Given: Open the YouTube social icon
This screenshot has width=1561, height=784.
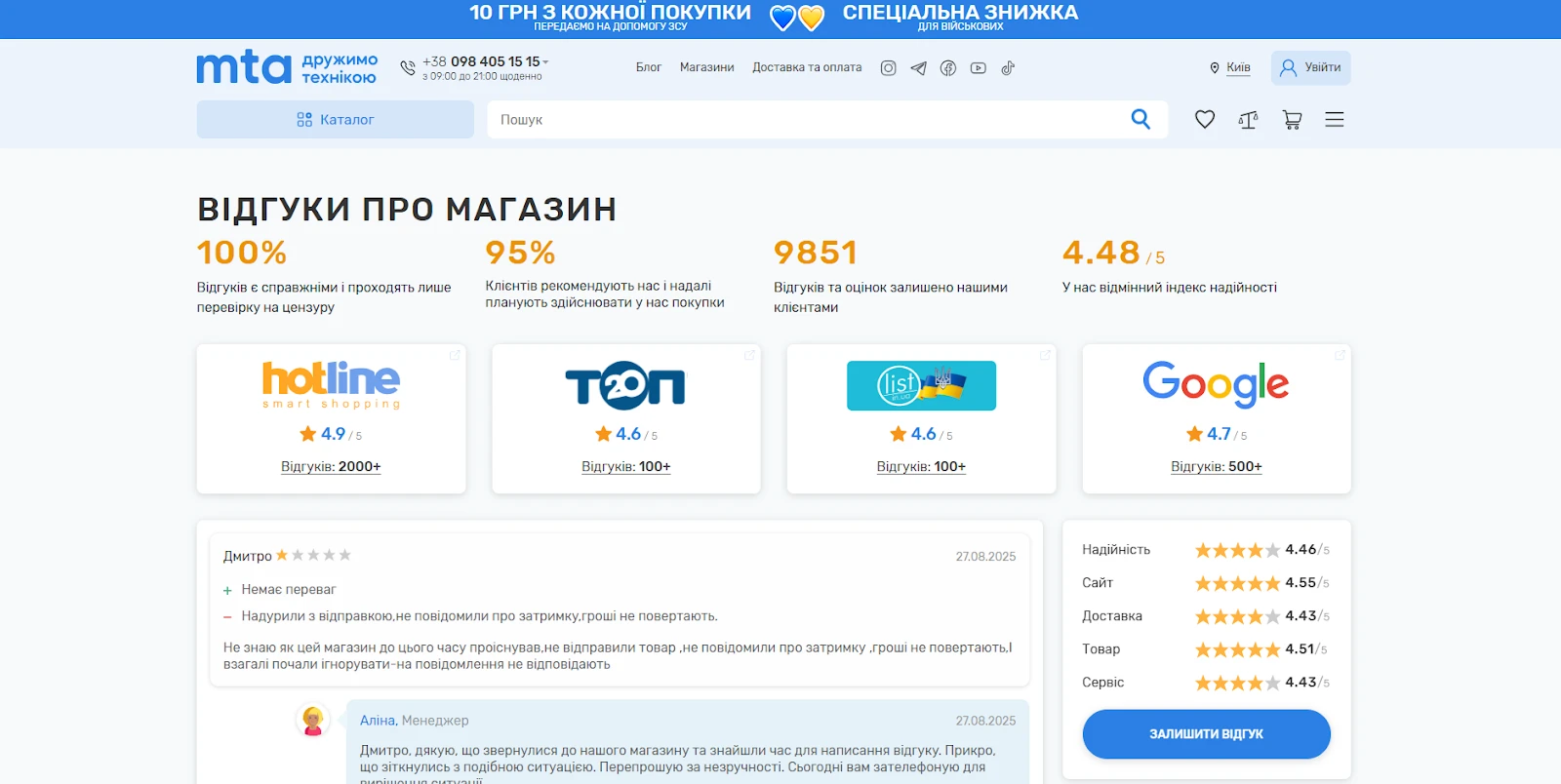Looking at the screenshot, I should [979, 68].
